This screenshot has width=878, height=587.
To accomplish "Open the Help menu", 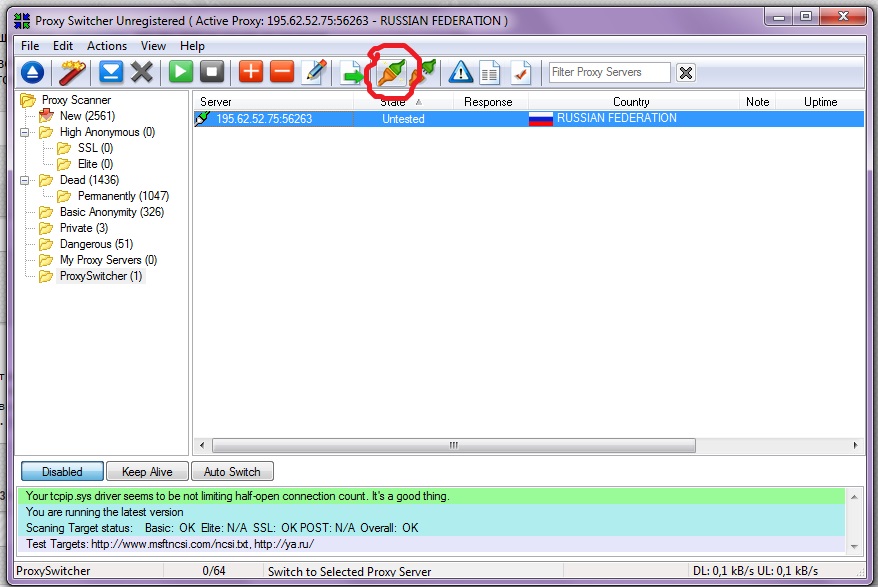I will pyautogui.click(x=192, y=46).
